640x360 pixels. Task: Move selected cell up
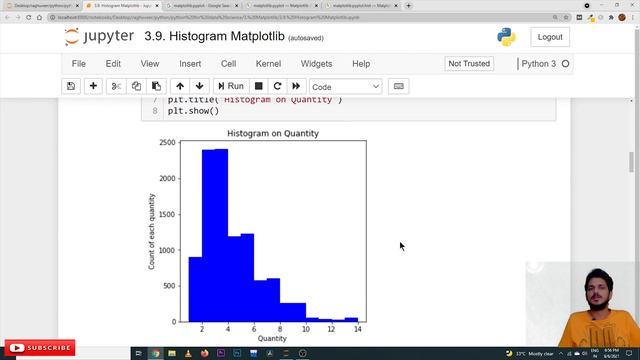click(180, 86)
